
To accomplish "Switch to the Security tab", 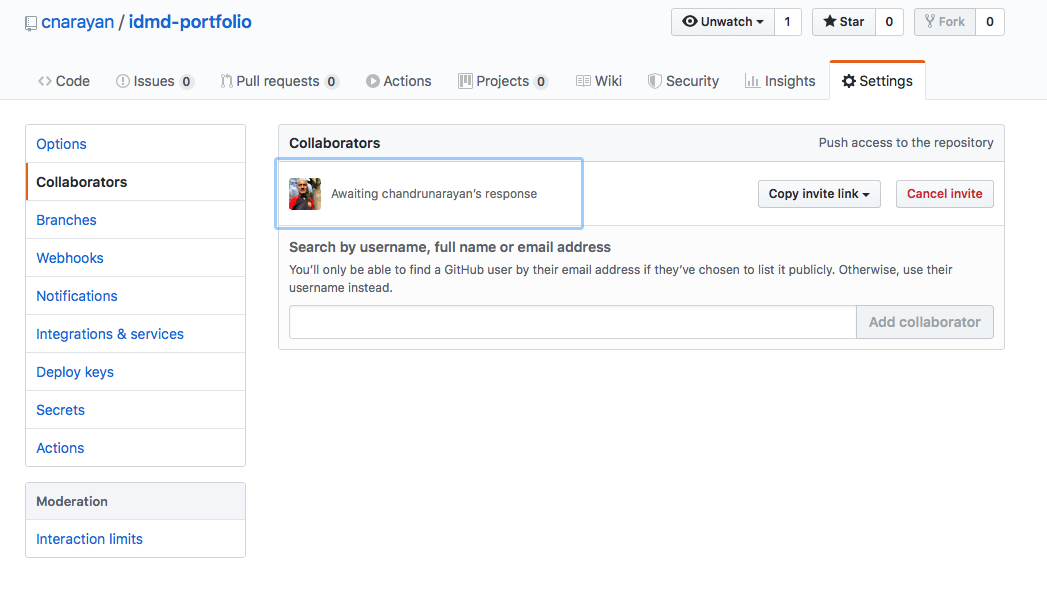I will (683, 81).
